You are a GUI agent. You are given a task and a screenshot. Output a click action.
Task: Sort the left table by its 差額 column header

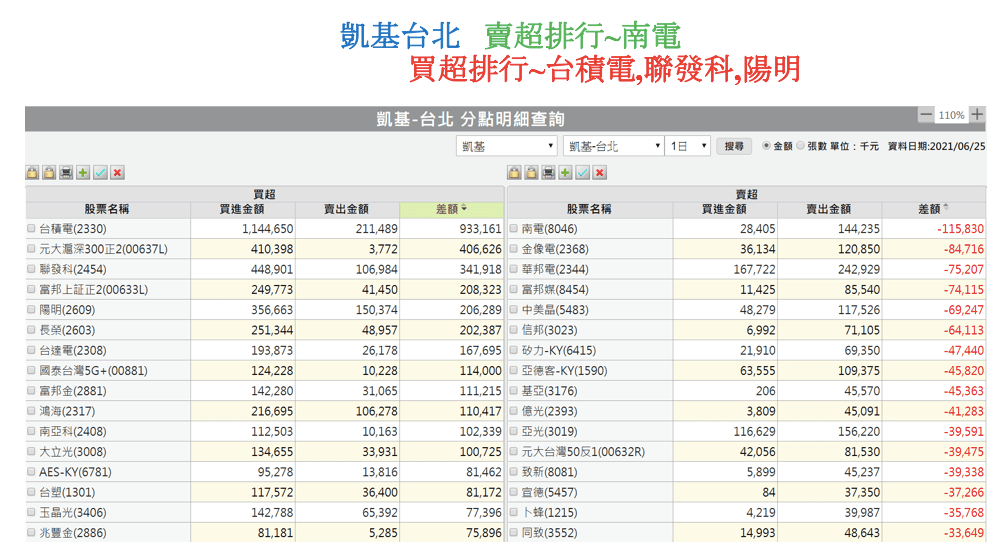451,209
